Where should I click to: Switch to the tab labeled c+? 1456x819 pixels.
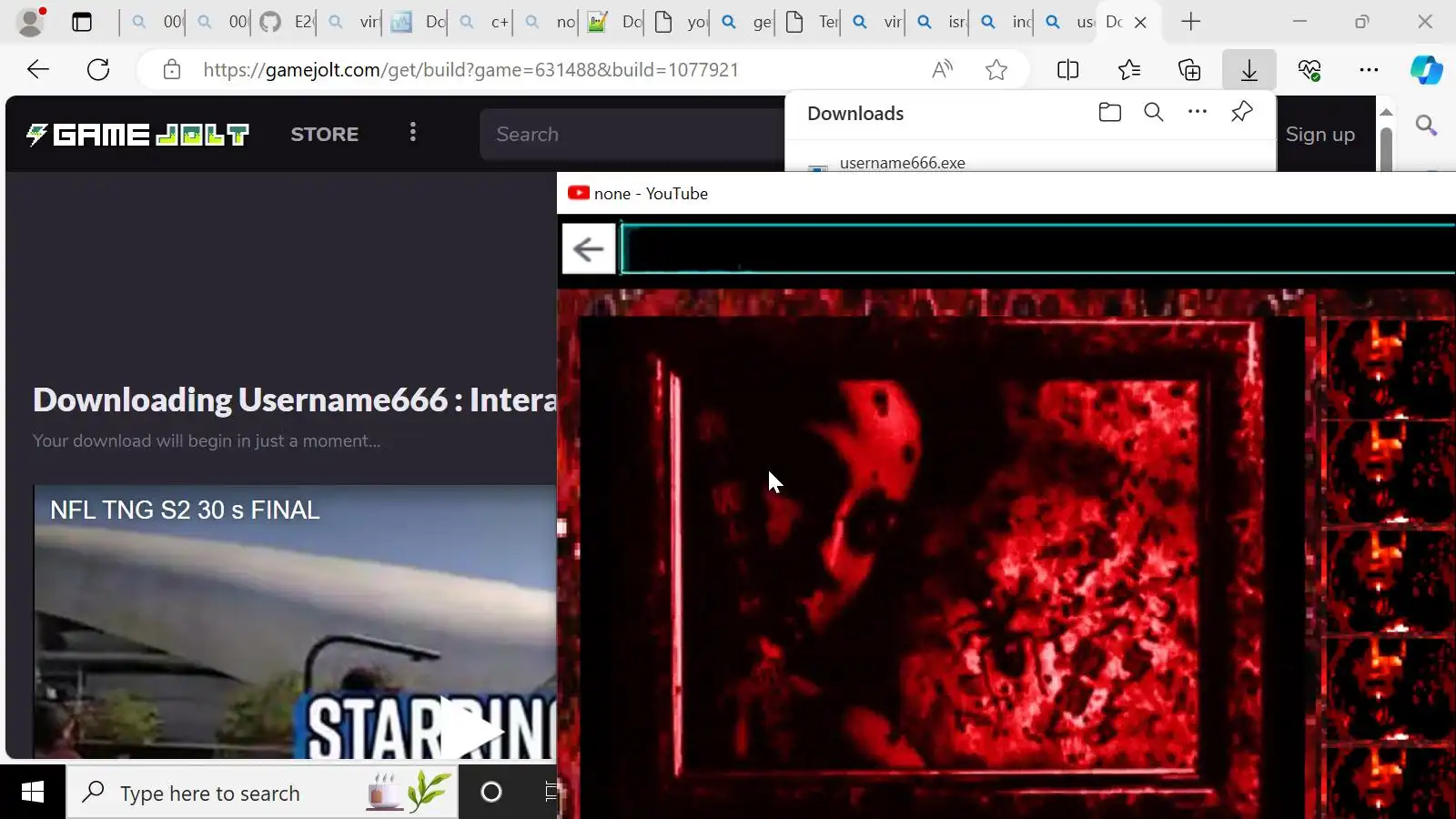[x=484, y=22]
